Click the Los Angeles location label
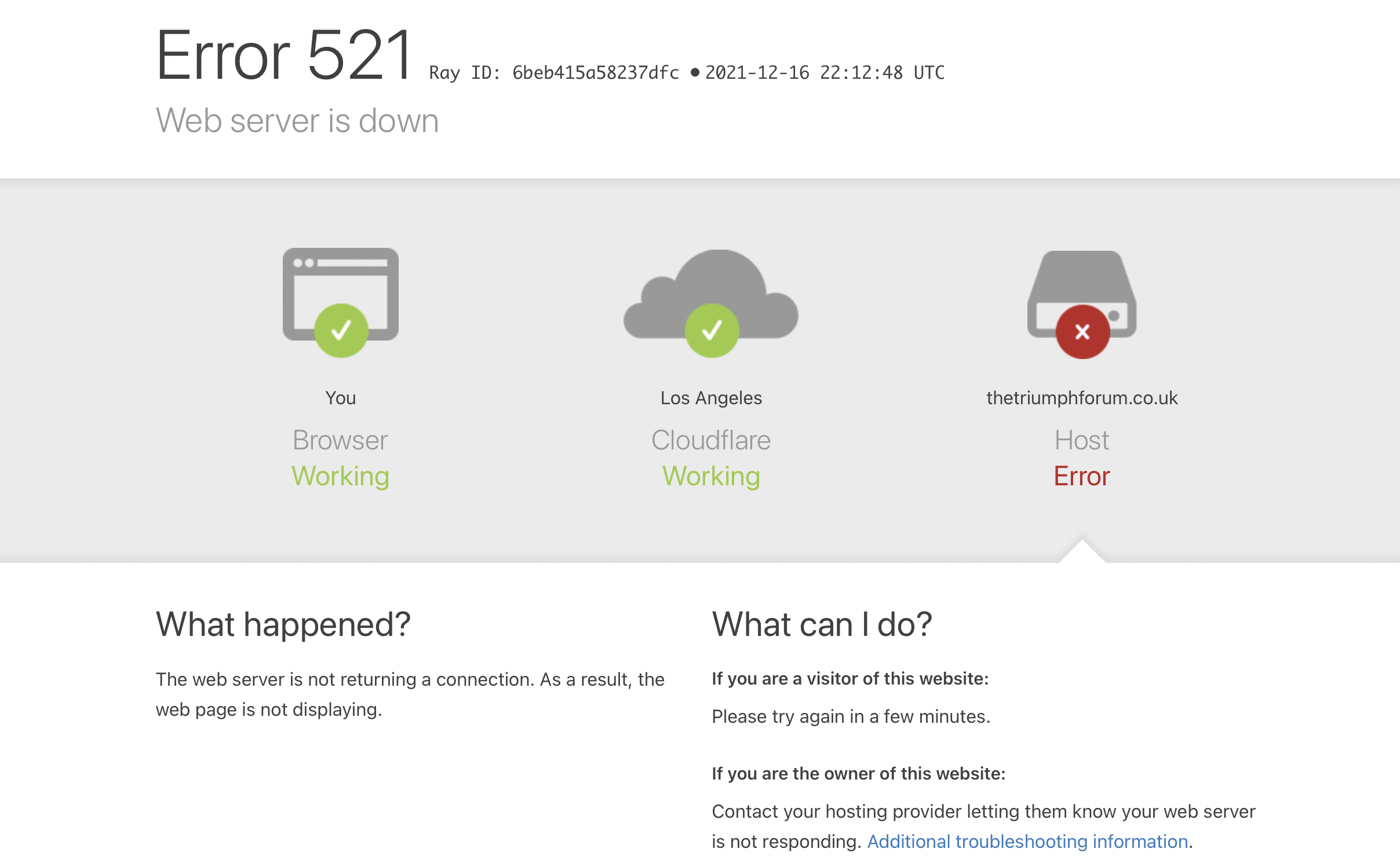The image size is (1400, 856). point(711,398)
